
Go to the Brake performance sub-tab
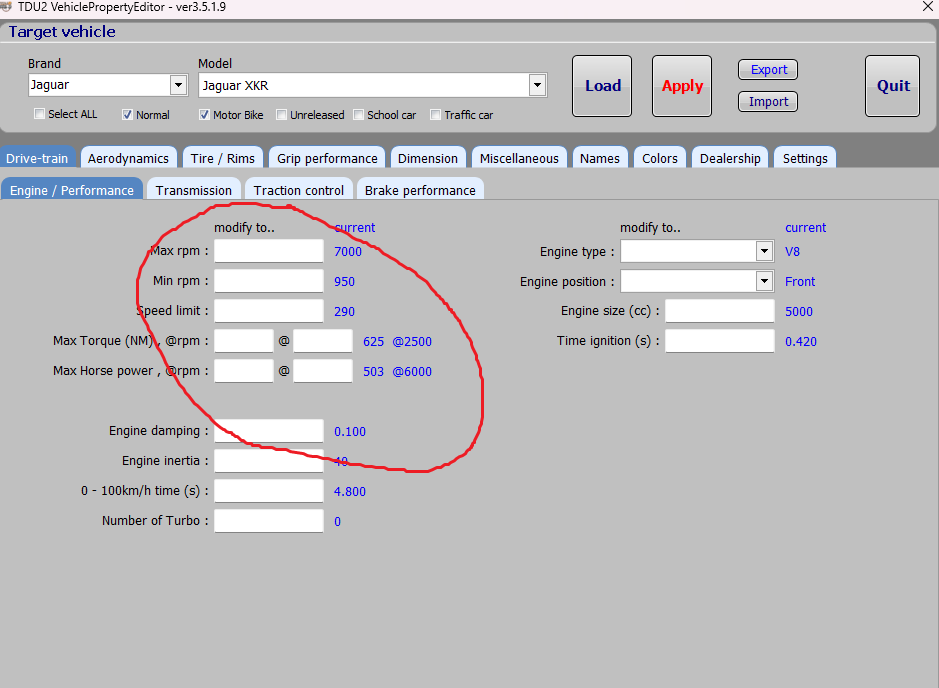pos(420,190)
